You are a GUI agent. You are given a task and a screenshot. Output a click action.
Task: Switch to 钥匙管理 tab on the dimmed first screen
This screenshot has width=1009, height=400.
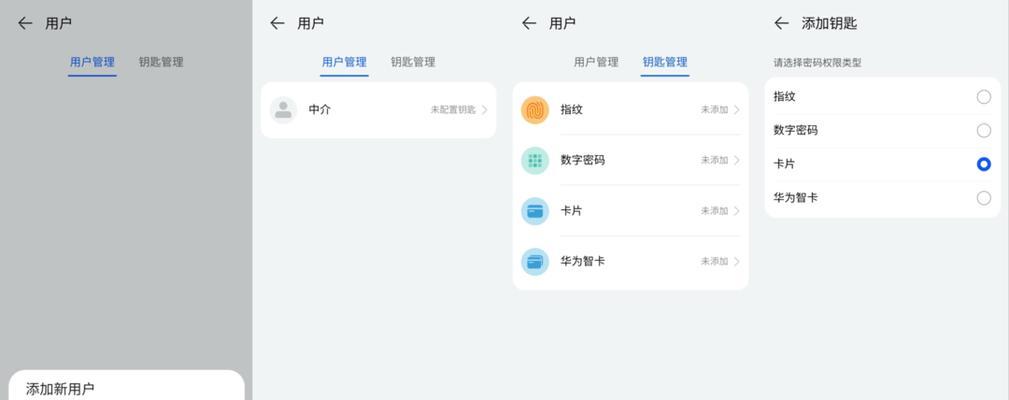pos(161,62)
